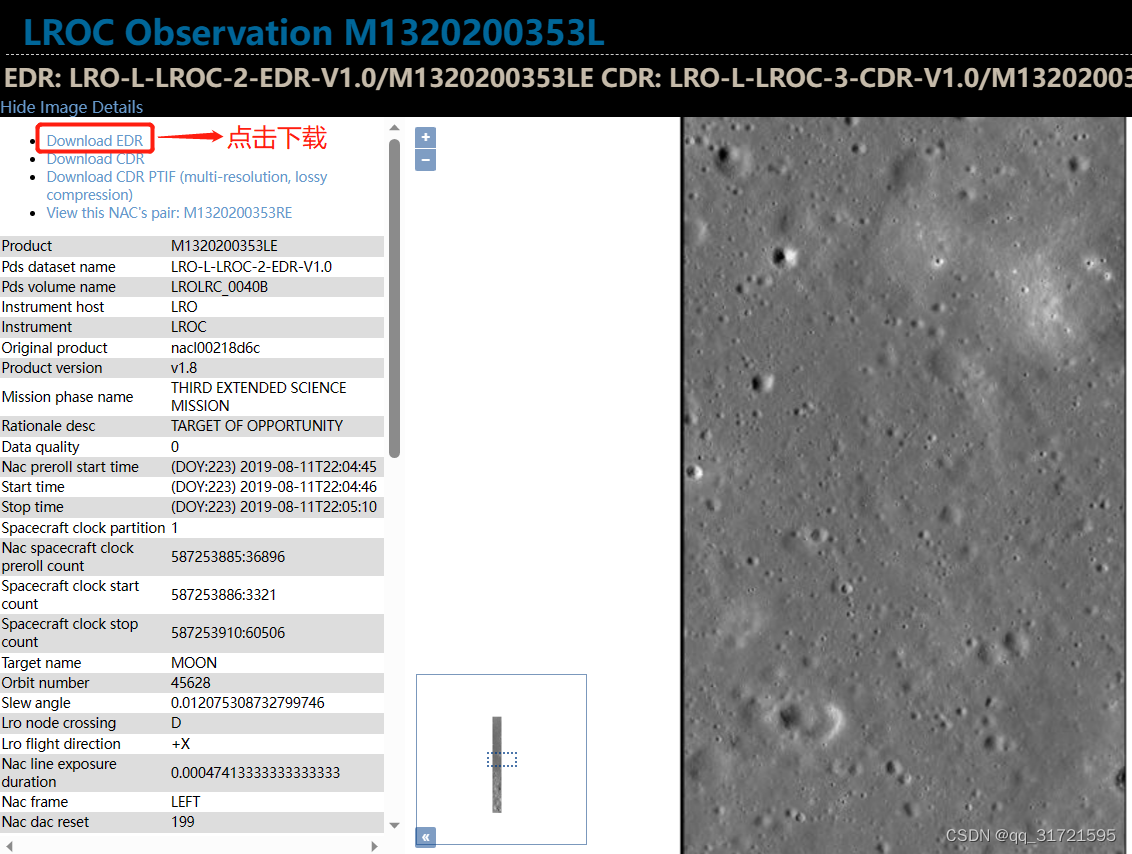This screenshot has height=854, width=1132.
Task: Click the Instrument host label
Action: point(53,307)
